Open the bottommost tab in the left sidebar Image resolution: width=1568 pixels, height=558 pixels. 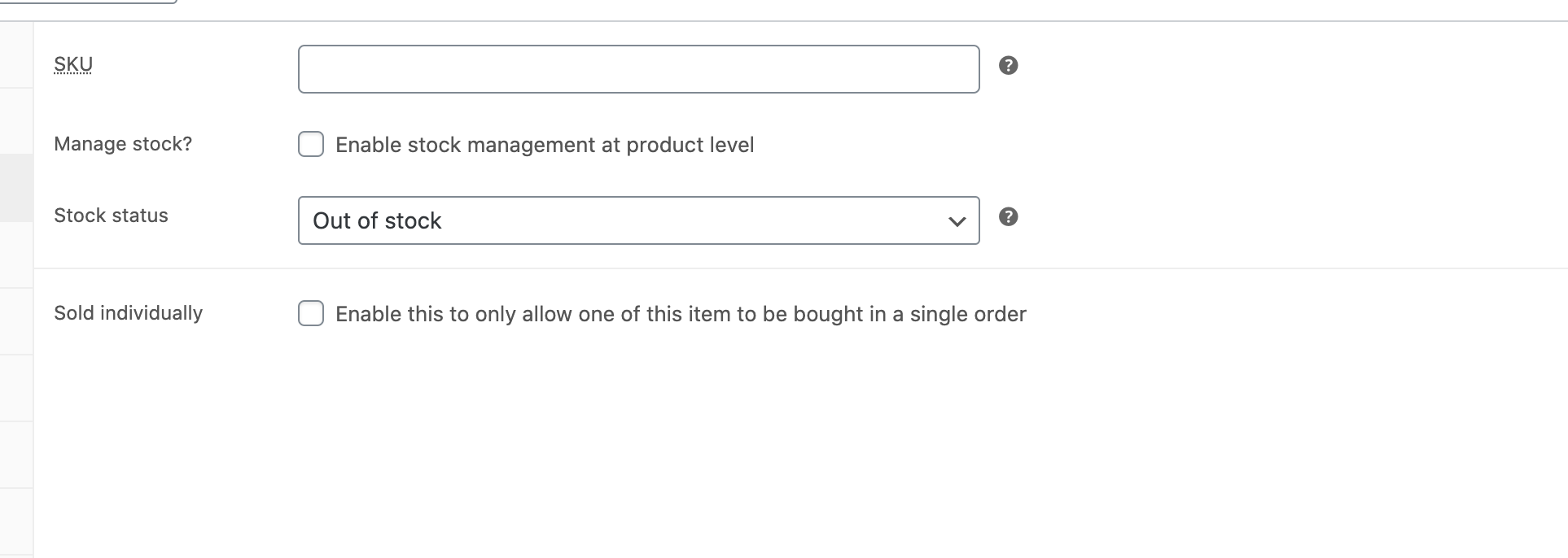(x=16, y=522)
